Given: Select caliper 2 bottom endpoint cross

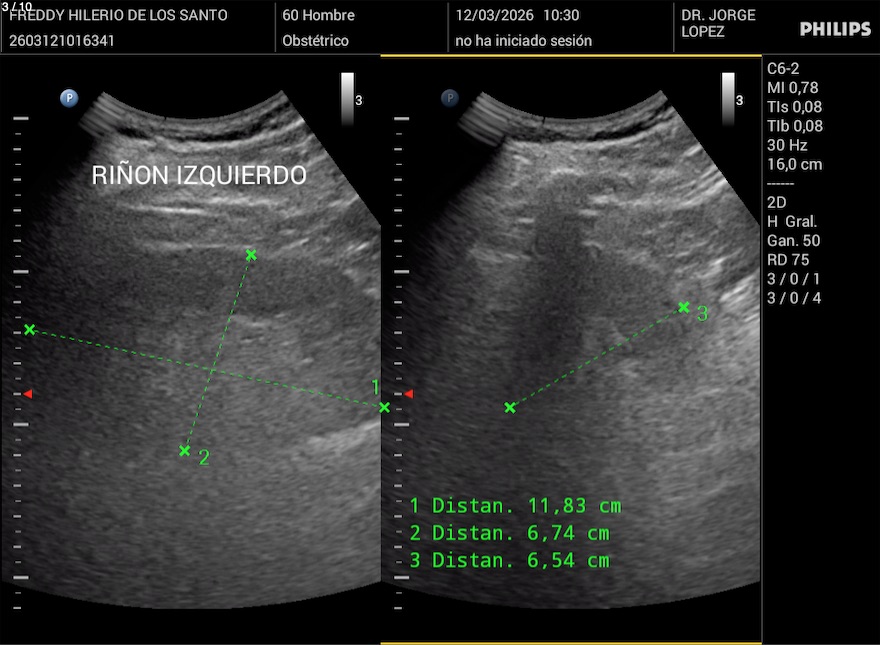Looking at the screenshot, I should [184, 451].
